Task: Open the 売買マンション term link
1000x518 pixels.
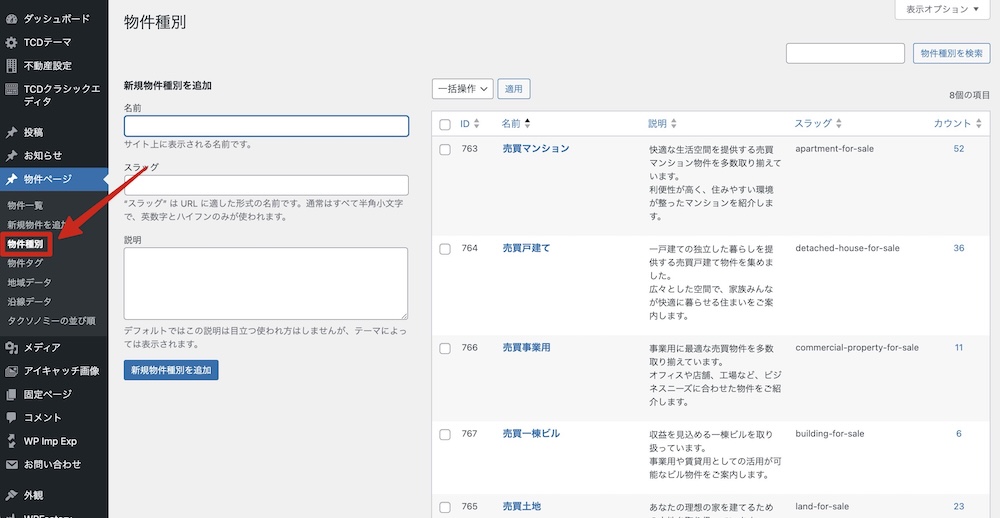Action: tap(536, 149)
